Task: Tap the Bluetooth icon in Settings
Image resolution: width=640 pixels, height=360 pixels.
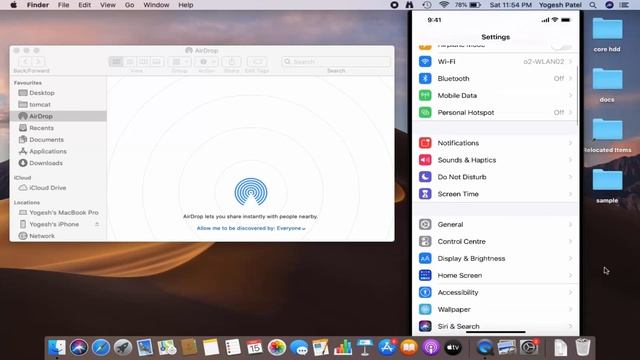Action: pyautogui.click(x=425, y=78)
